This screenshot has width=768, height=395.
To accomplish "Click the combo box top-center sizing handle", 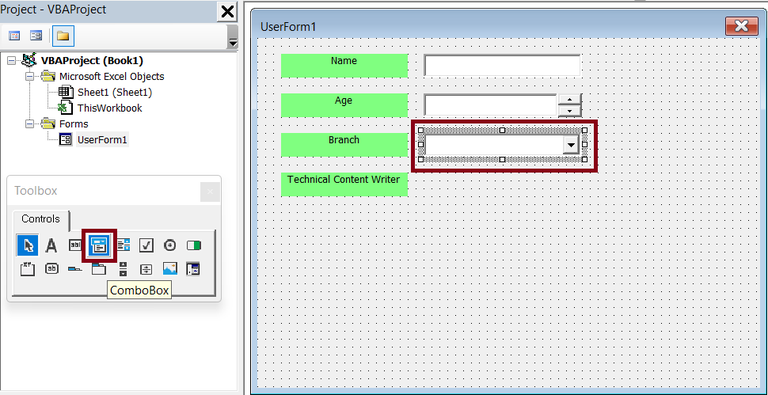I will [502, 130].
